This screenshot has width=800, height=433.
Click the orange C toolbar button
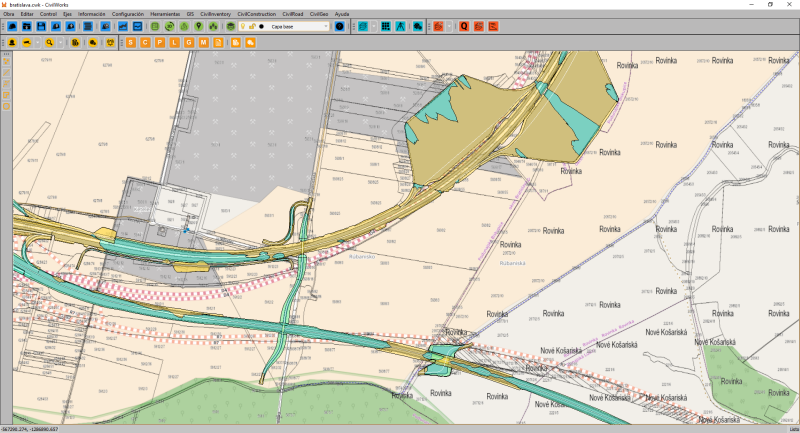pyautogui.click(x=145, y=43)
